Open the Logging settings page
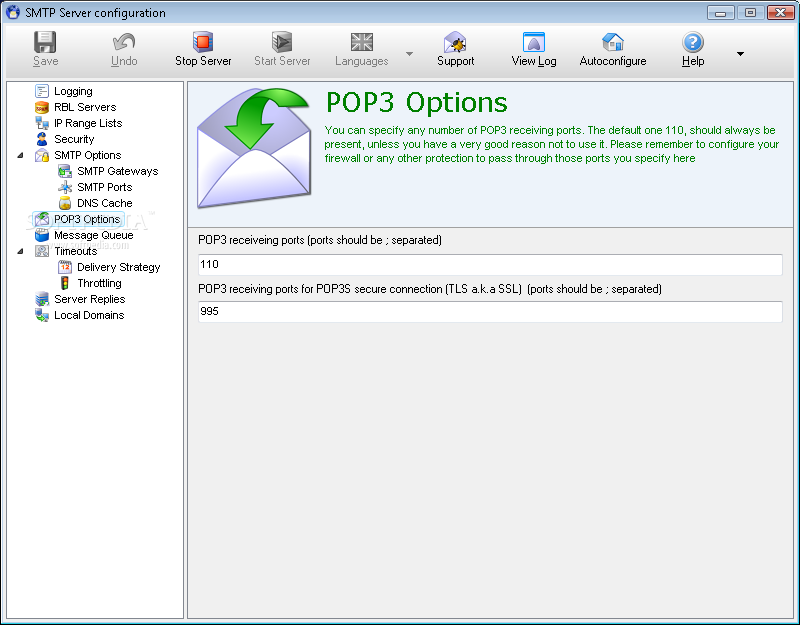Screen dimensions: 800x625 tap(73, 91)
